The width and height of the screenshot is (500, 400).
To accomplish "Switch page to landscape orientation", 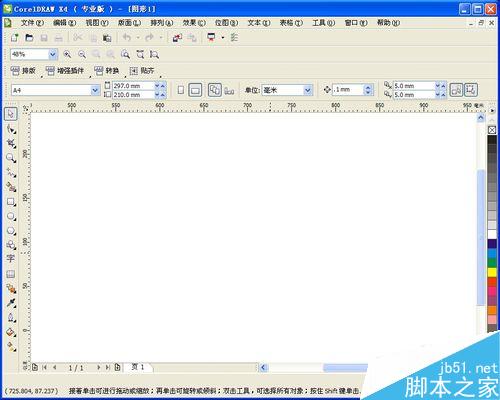I will (195, 90).
